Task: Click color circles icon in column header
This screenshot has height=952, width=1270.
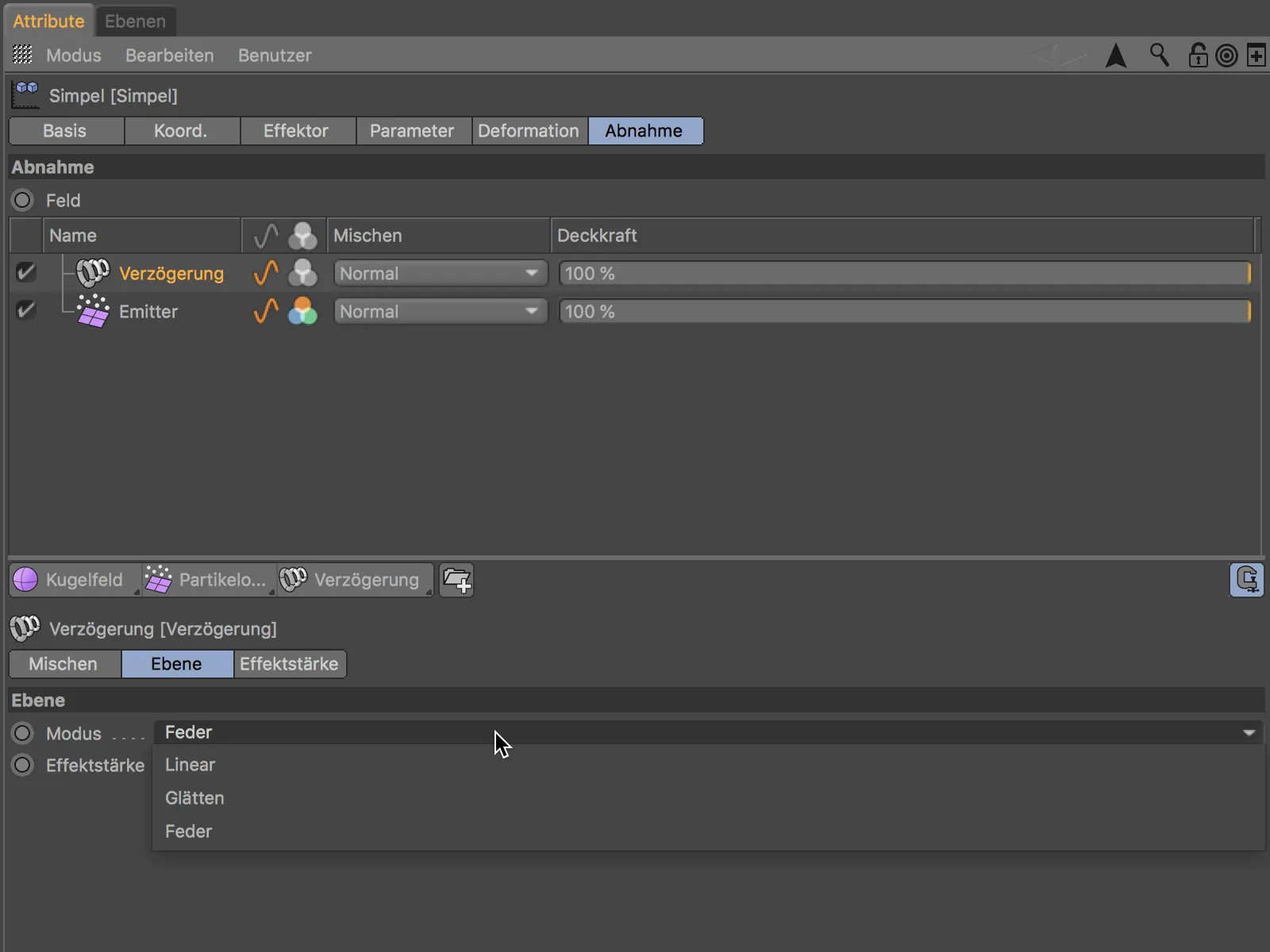Action: 302,236
